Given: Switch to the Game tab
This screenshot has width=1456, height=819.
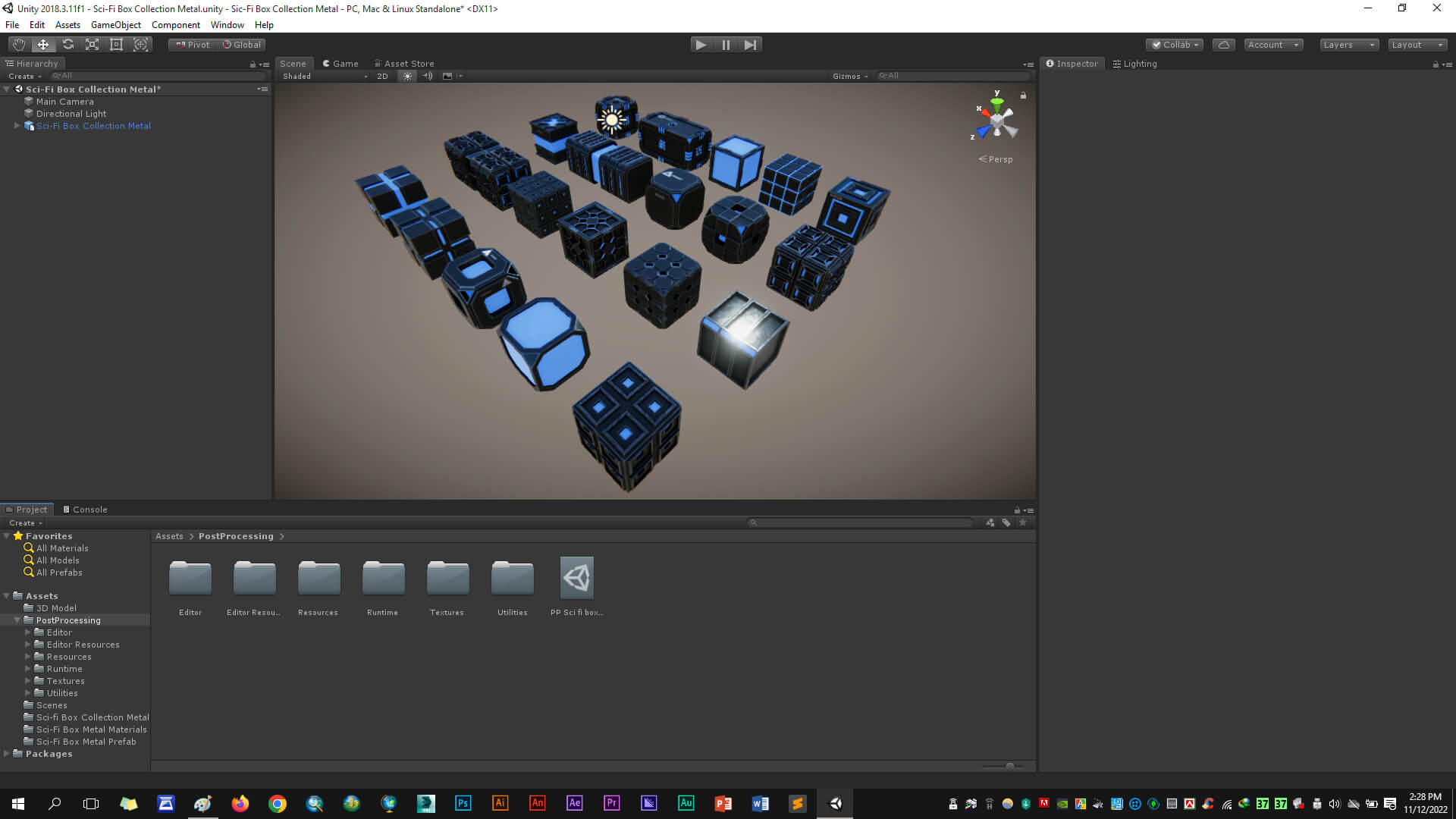Looking at the screenshot, I should (340, 64).
